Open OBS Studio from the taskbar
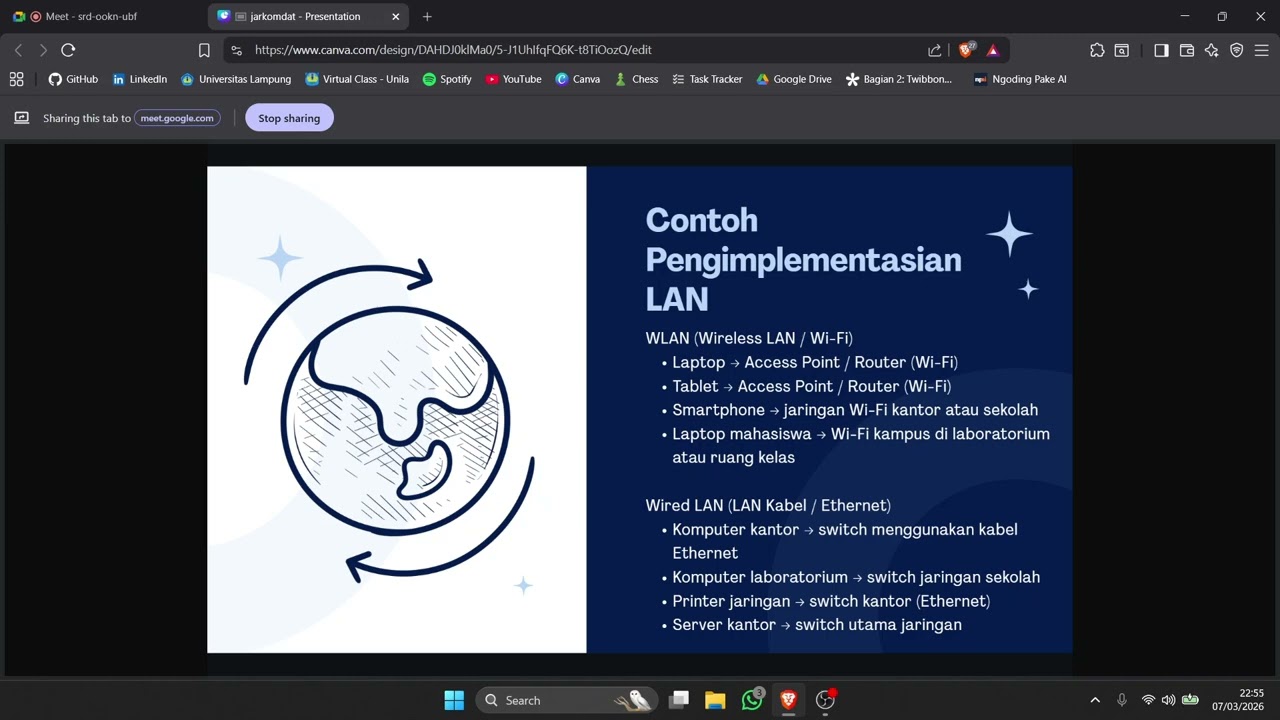The image size is (1280, 720). pyautogui.click(x=825, y=700)
